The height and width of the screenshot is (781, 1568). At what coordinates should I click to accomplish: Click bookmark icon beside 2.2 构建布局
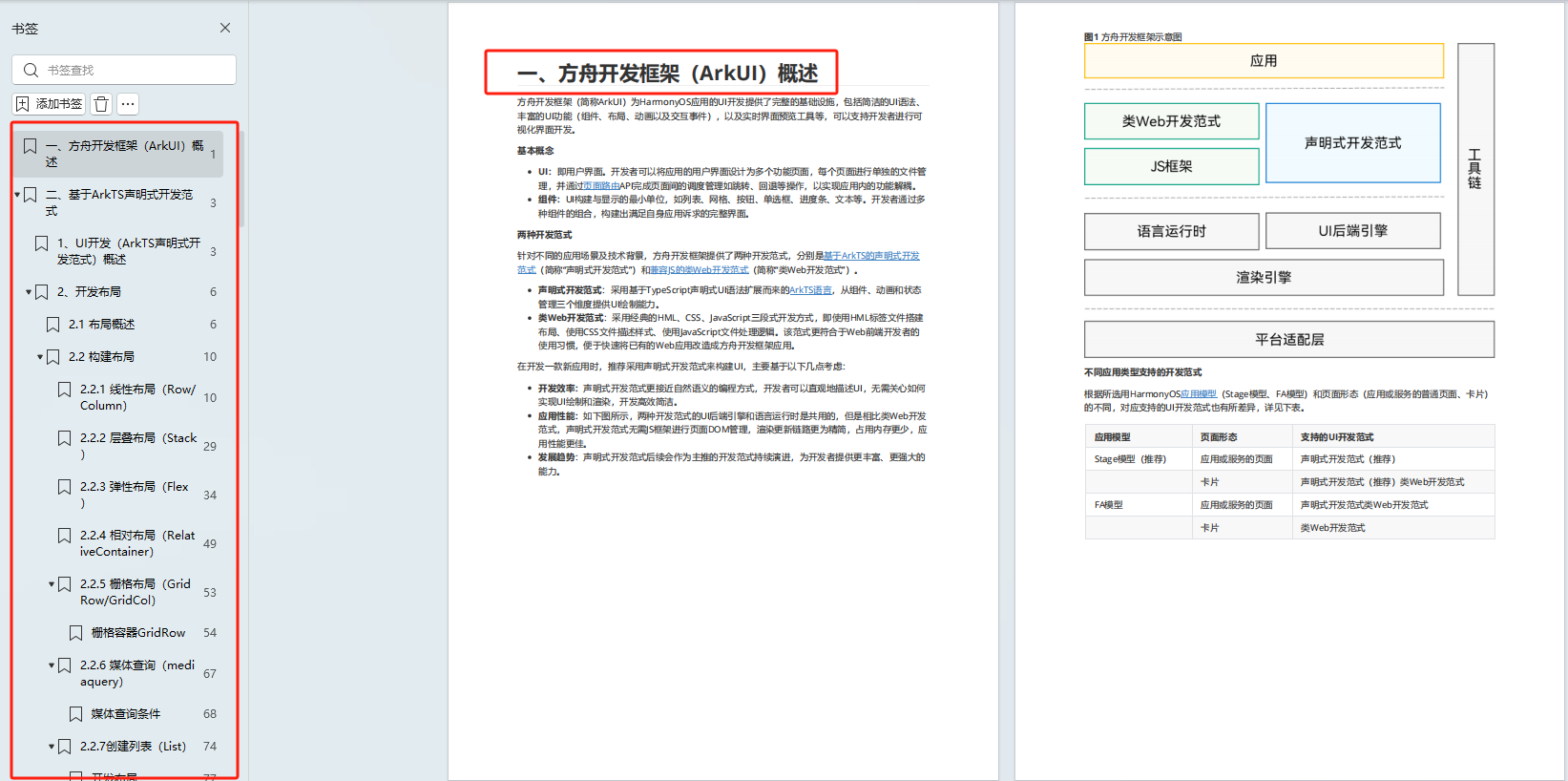point(53,357)
